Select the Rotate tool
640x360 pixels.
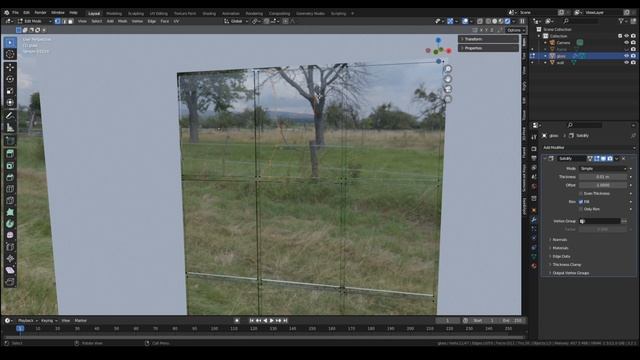[x=10, y=79]
